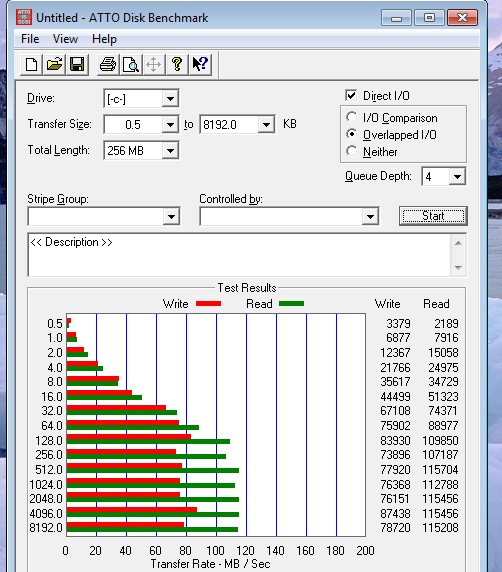The width and height of the screenshot is (502, 572).
Task: Click the Description scrollbar down arrow
Action: pos(458,267)
